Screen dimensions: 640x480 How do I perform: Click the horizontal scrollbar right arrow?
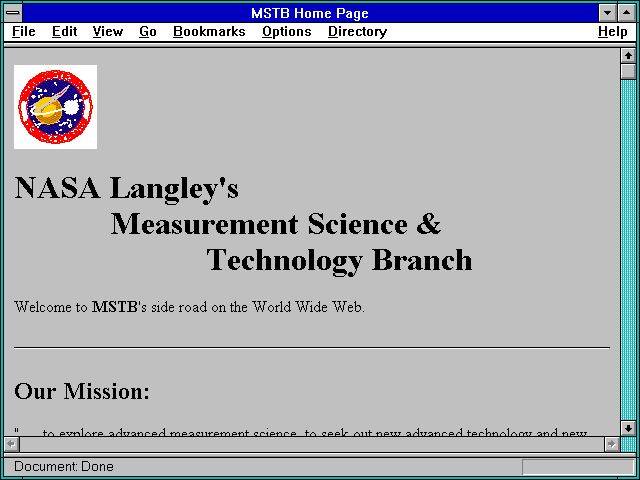click(611, 444)
